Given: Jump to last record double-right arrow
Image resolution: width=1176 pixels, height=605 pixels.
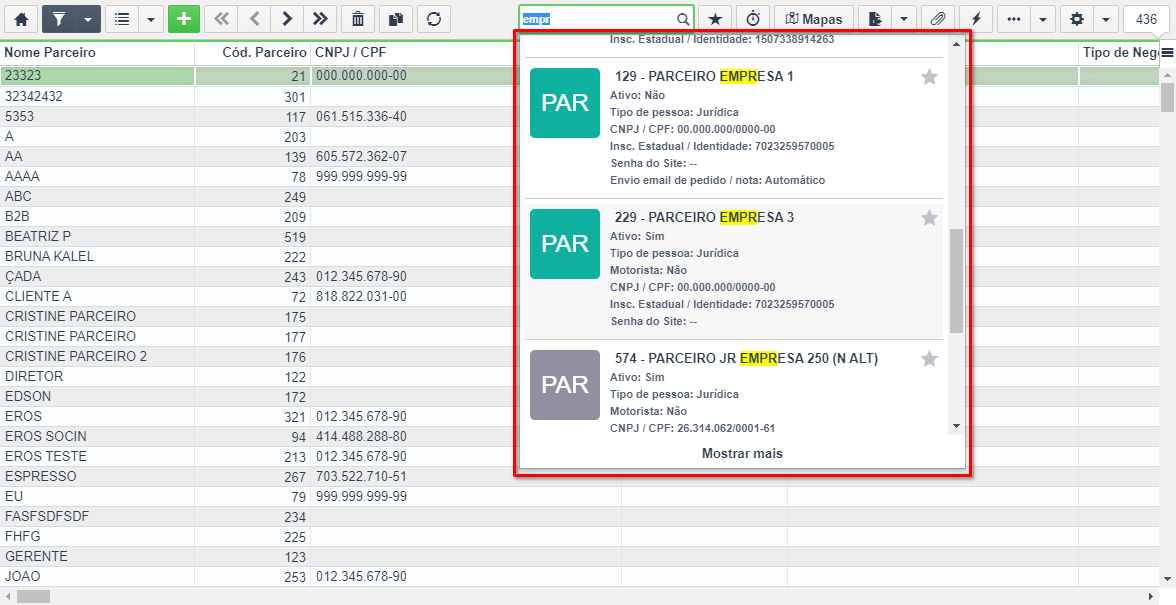Looking at the screenshot, I should pyautogui.click(x=320, y=19).
